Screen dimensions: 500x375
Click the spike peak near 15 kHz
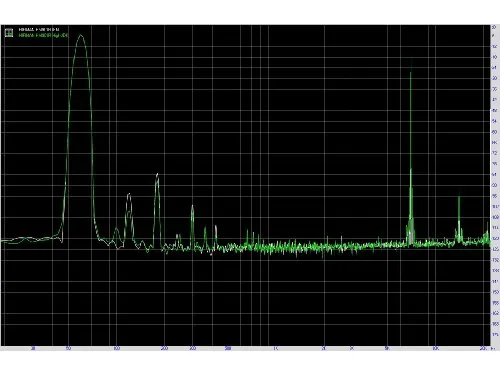459,197
